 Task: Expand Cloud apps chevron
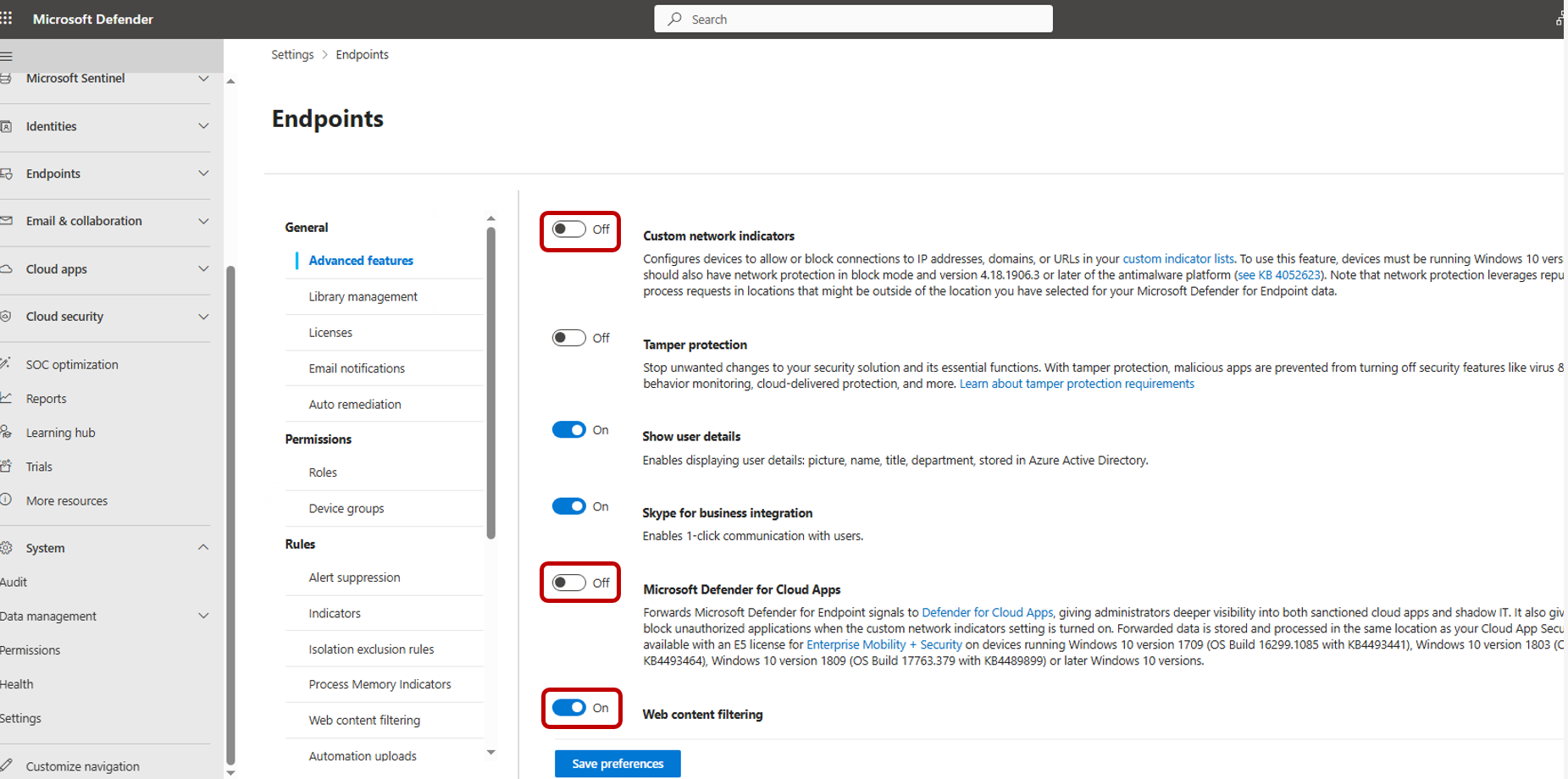click(x=203, y=269)
